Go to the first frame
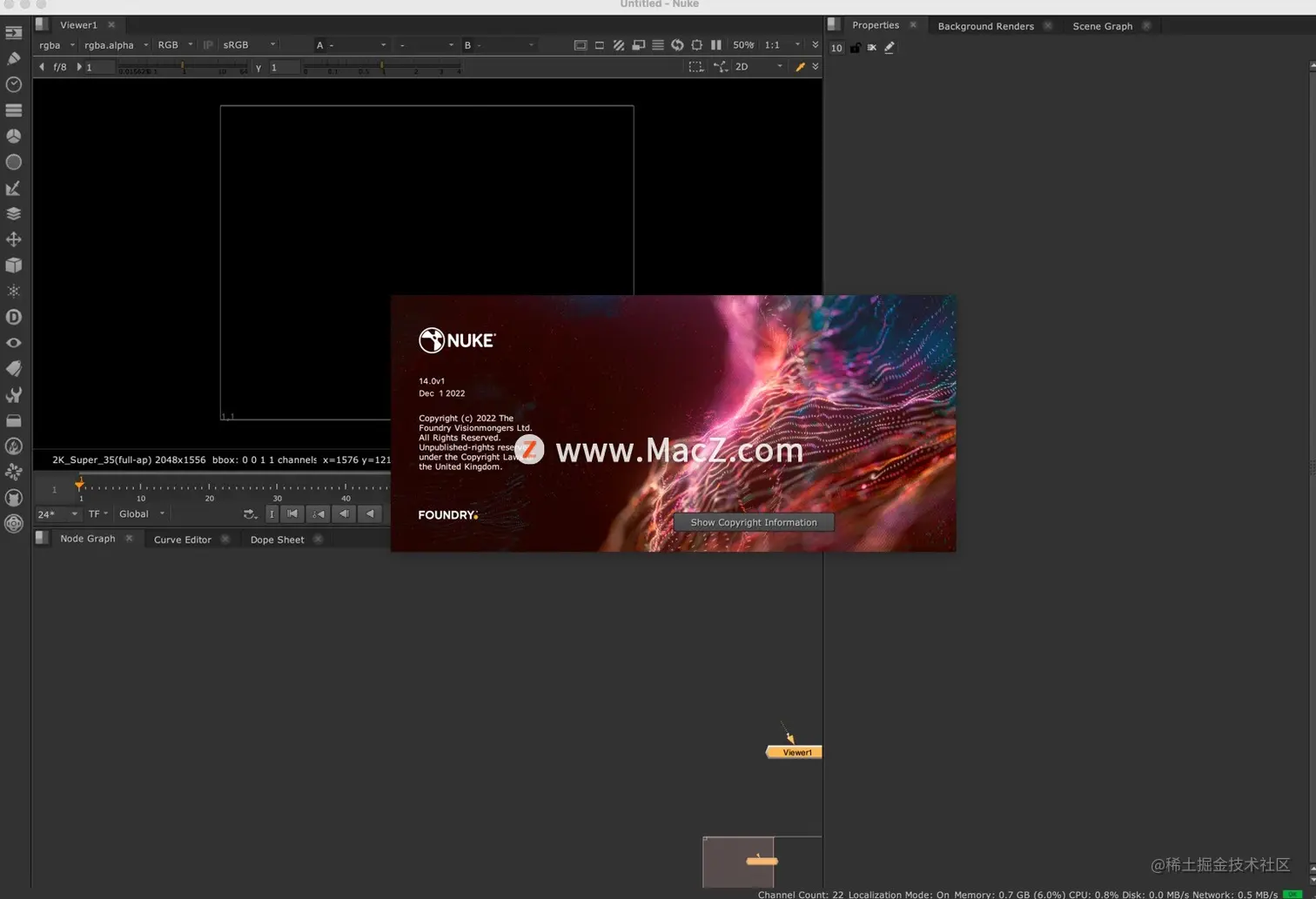 (x=292, y=514)
